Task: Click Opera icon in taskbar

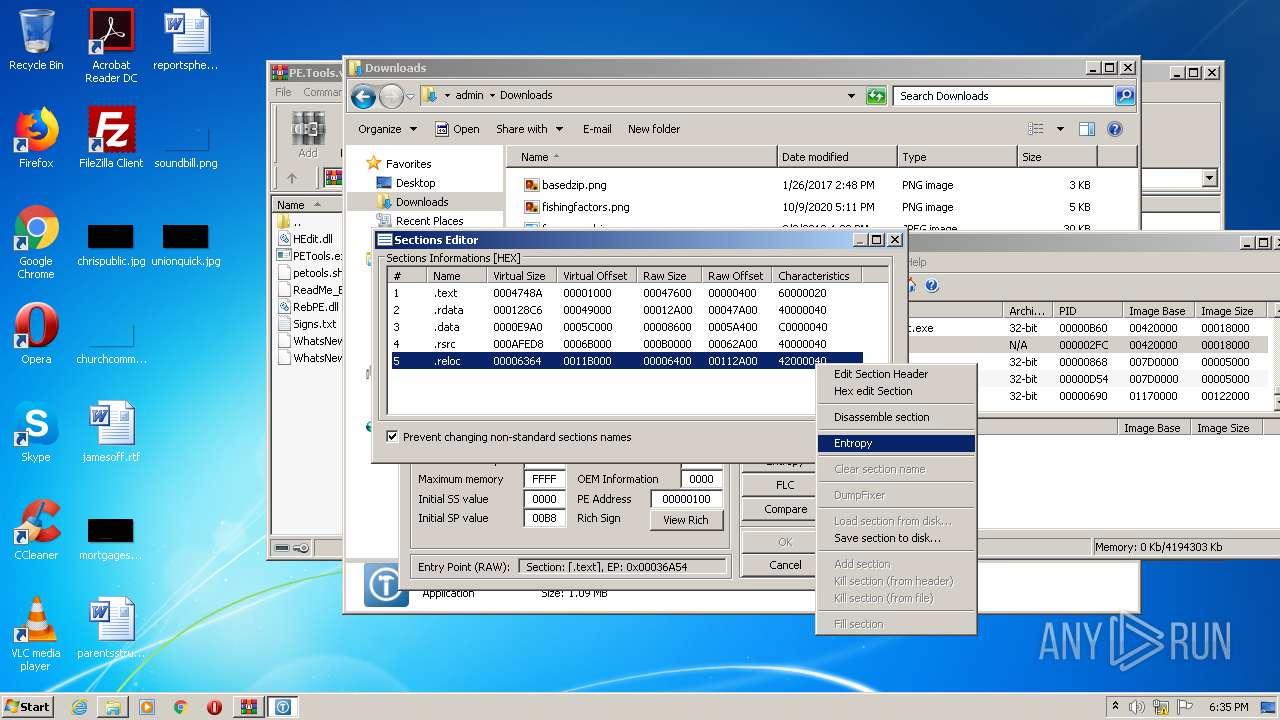Action: click(214, 707)
